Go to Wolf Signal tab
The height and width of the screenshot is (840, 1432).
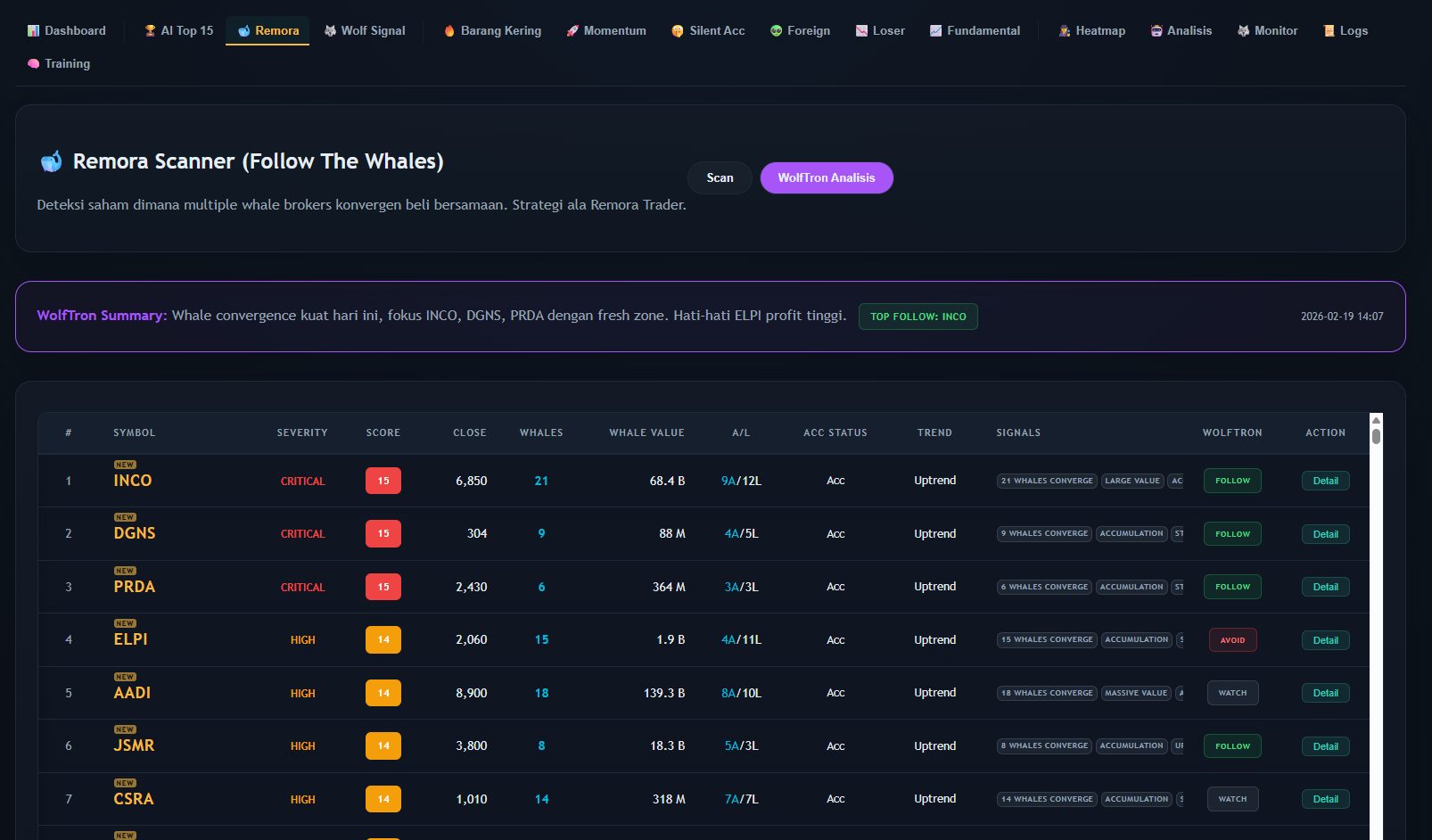(364, 30)
